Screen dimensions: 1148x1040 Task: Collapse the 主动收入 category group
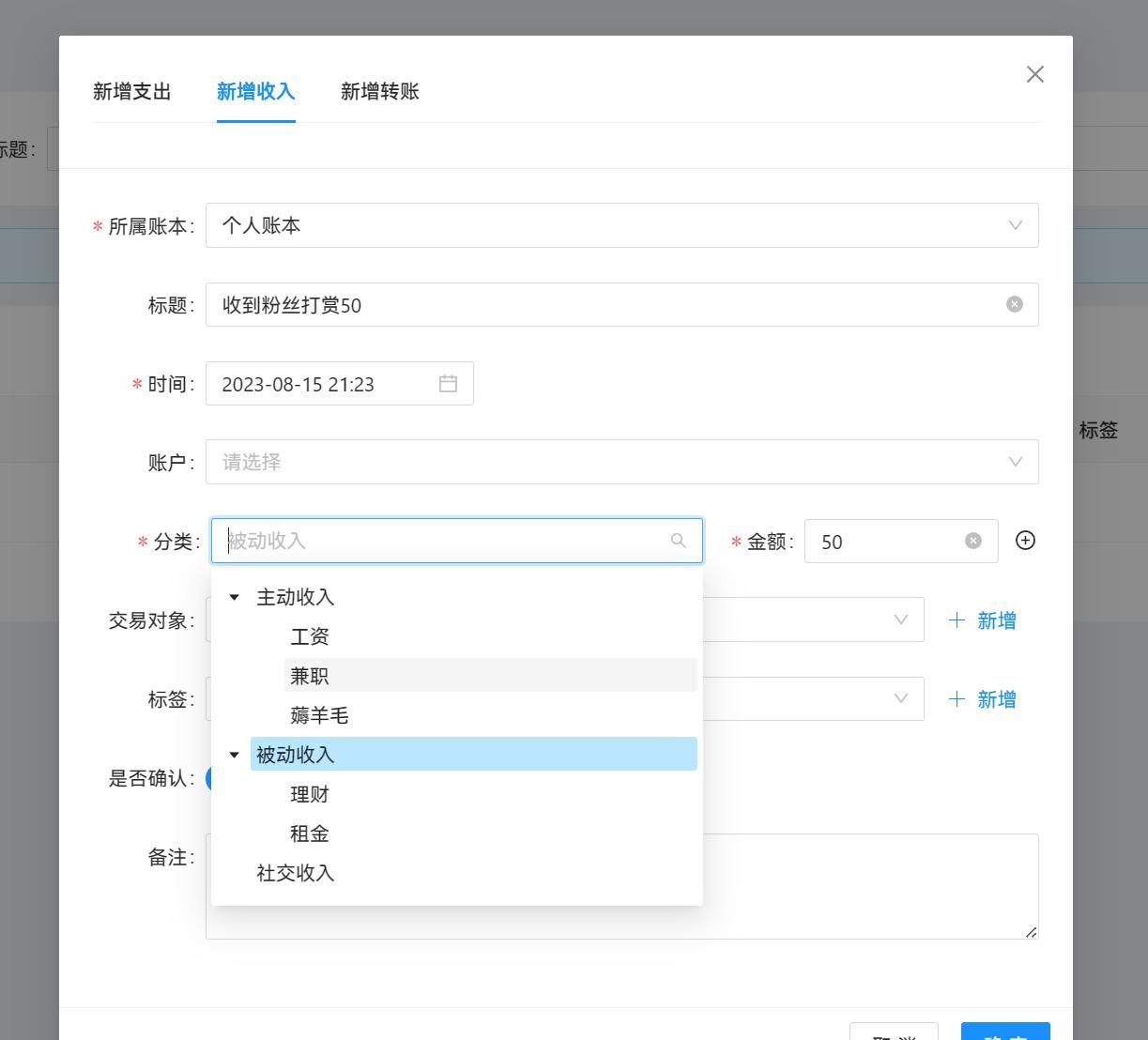[235, 597]
